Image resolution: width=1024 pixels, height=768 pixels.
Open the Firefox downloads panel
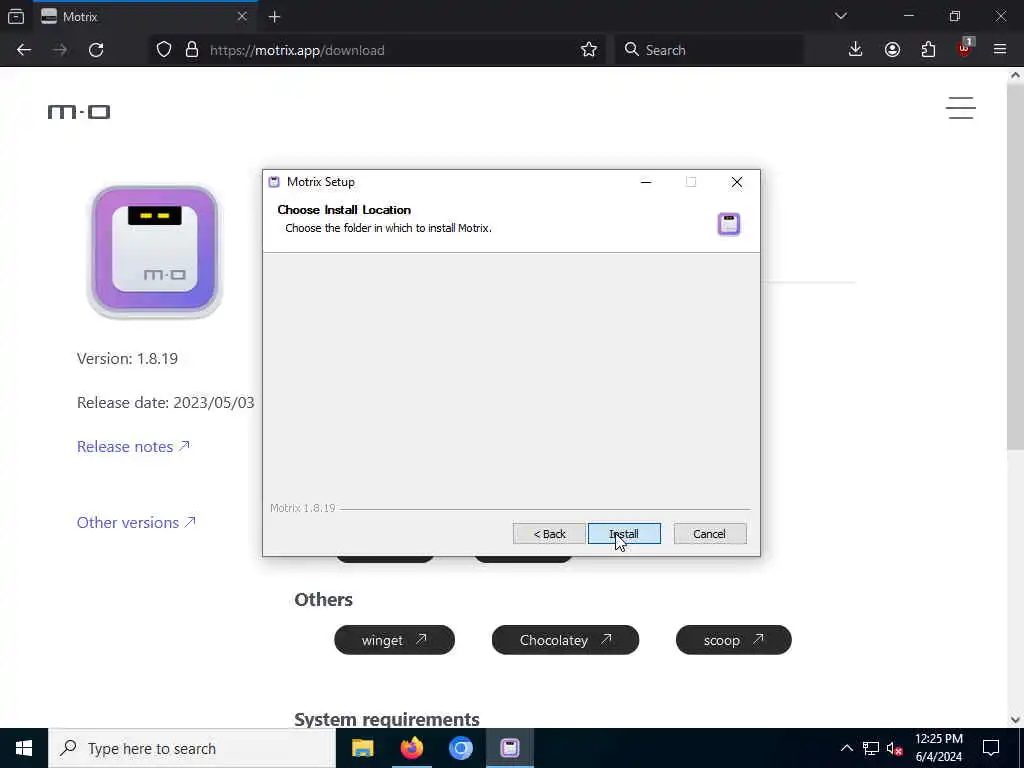pyautogui.click(x=856, y=50)
